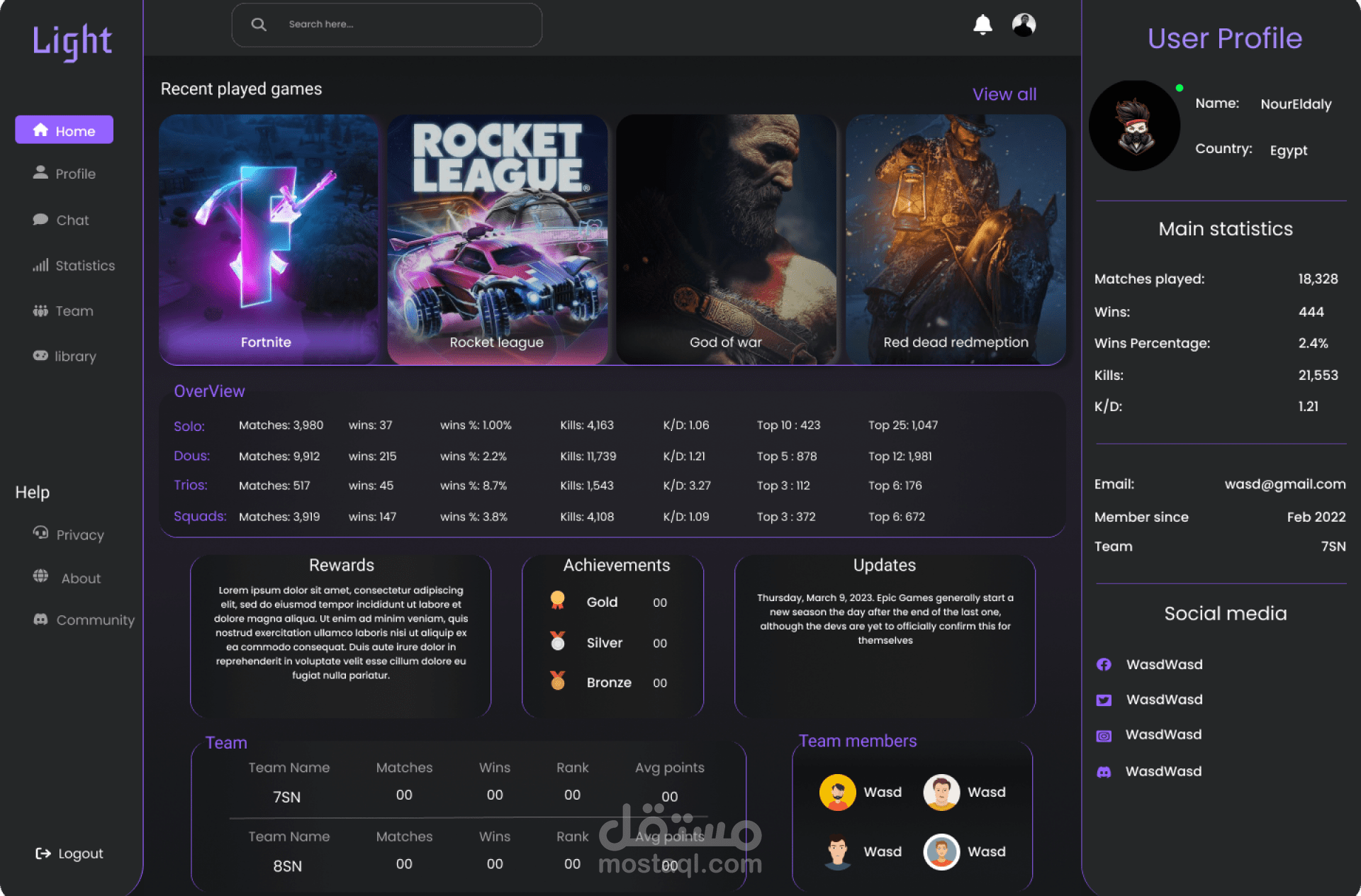Open the Red dead redmeption game card
This screenshot has width=1361, height=896.
tap(956, 240)
